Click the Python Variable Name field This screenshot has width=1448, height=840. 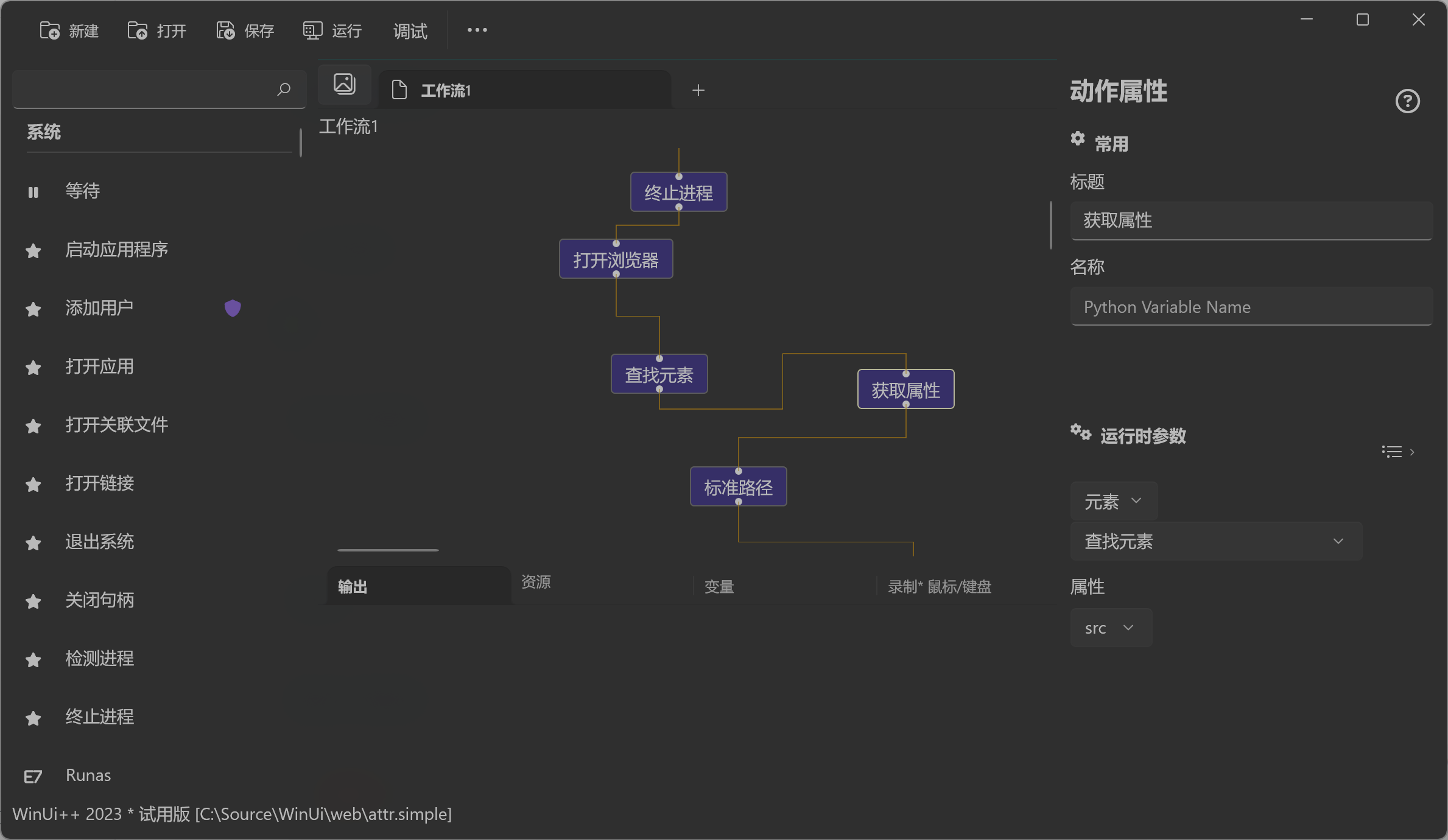click(1251, 307)
